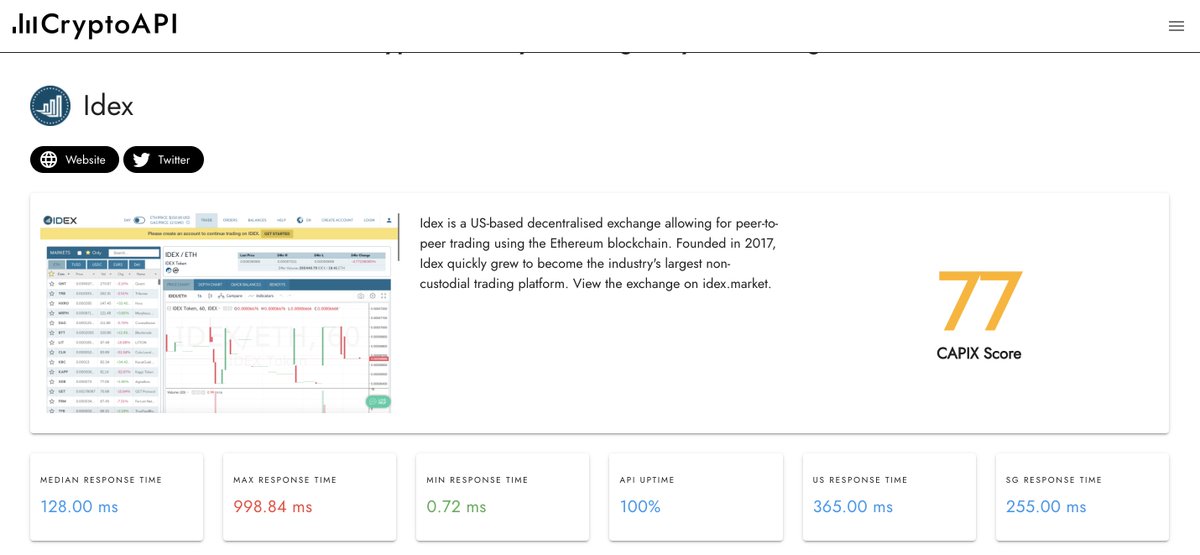Click the API Uptime label

(647, 480)
